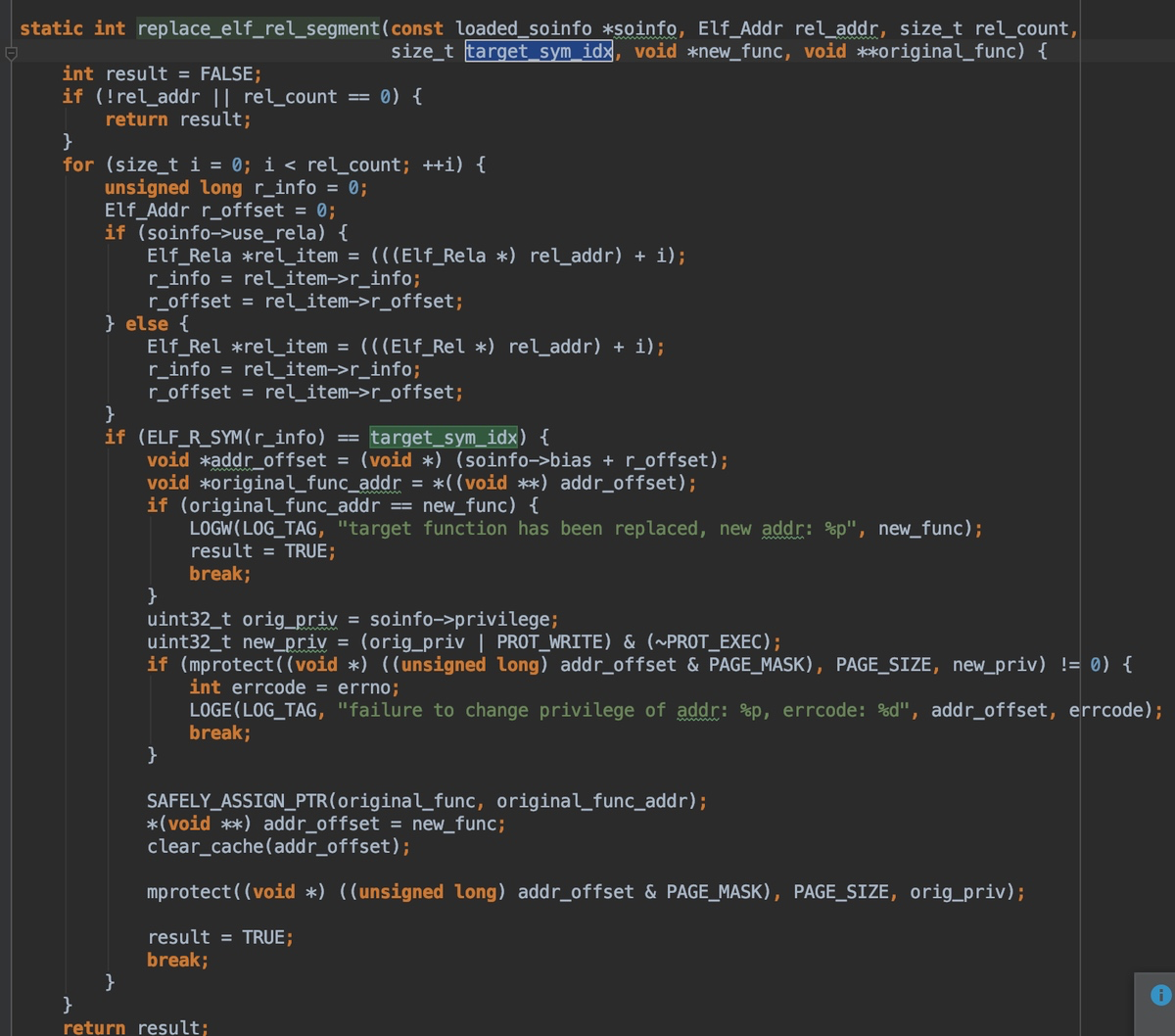The height and width of the screenshot is (1036, 1175).
Task: Click the else keyword
Action: (147, 323)
